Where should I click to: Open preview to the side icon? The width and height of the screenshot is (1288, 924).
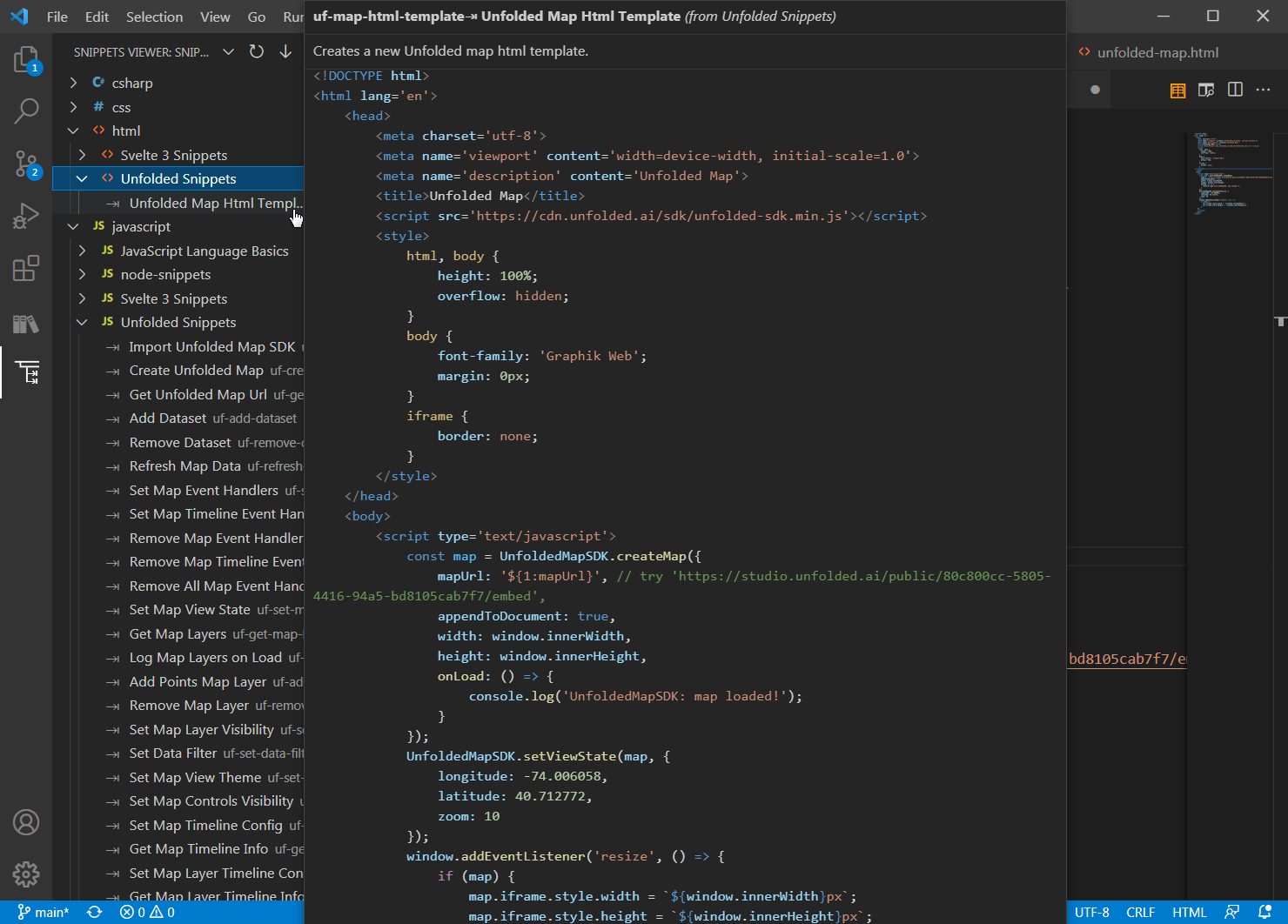click(x=1206, y=90)
